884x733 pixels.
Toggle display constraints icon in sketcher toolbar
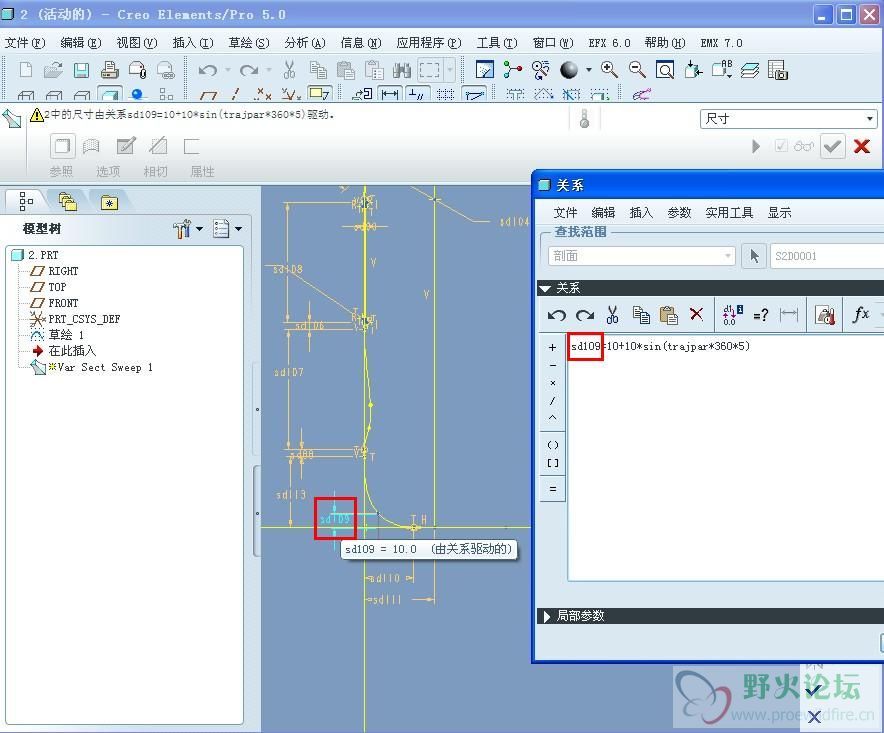[x=417, y=94]
